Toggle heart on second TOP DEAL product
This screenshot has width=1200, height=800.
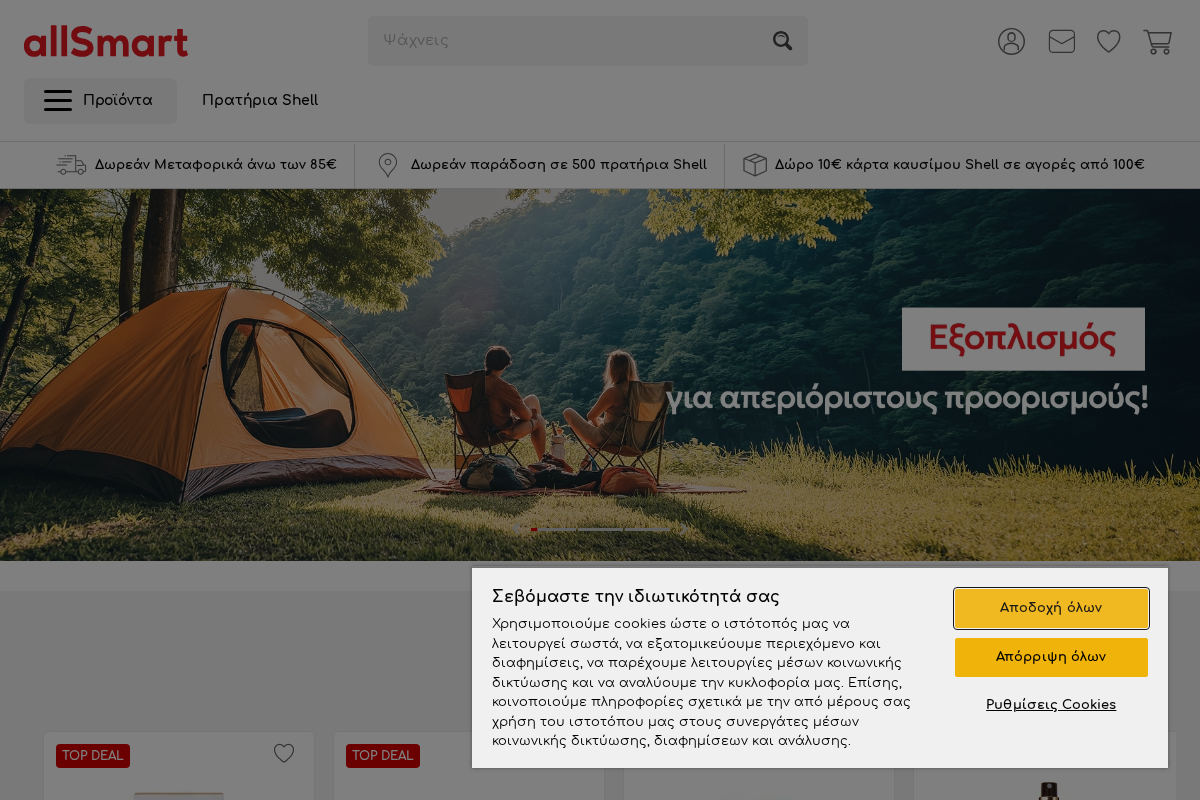click(573, 753)
